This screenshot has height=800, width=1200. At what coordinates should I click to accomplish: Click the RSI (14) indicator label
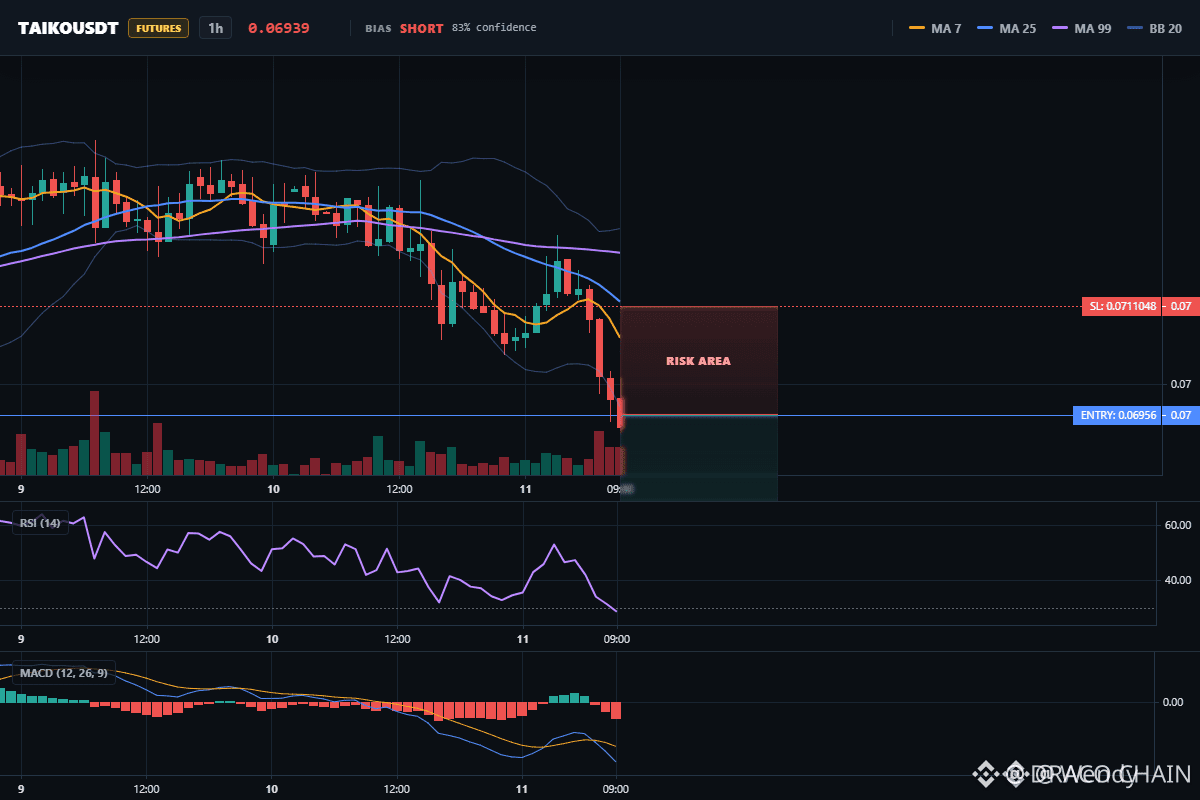(x=40, y=522)
